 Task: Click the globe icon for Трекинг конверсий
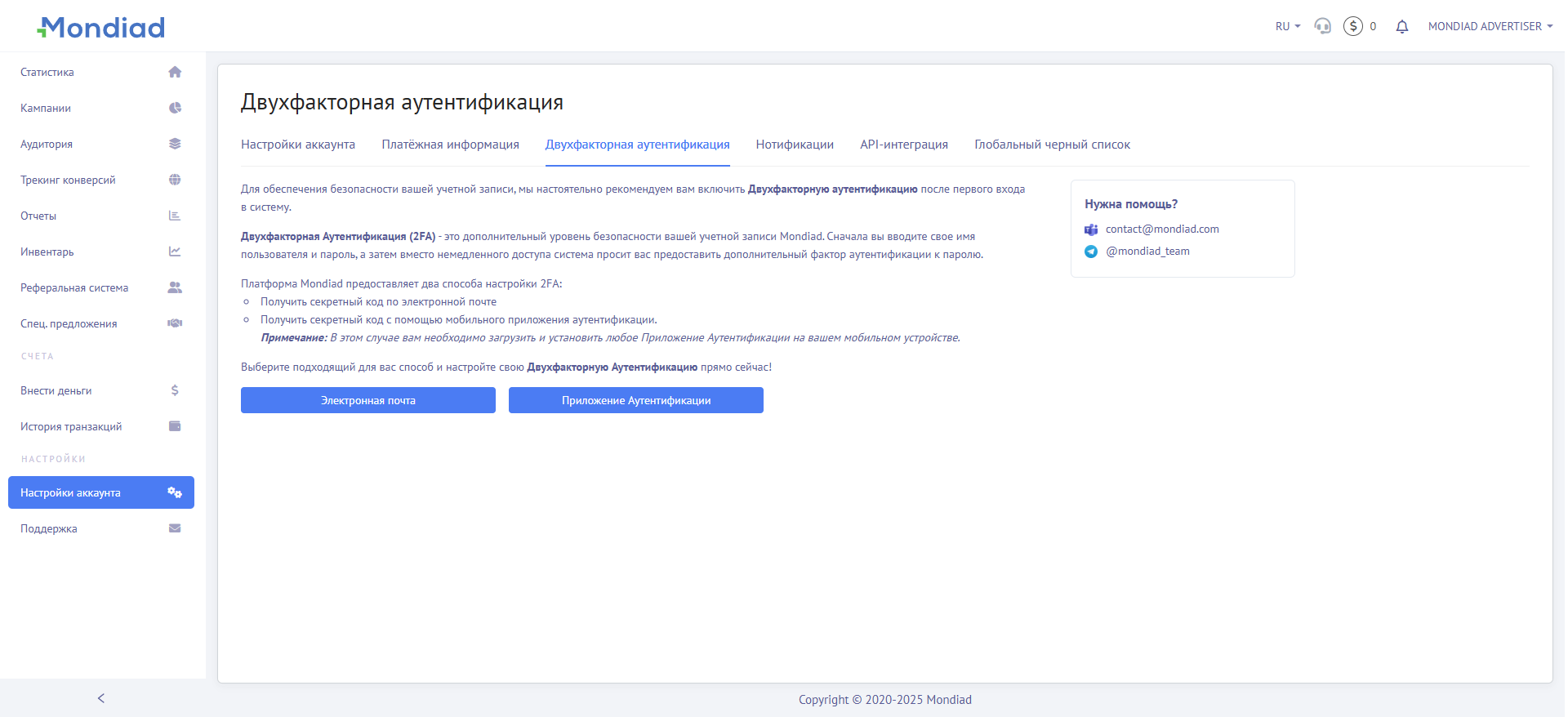coord(175,180)
